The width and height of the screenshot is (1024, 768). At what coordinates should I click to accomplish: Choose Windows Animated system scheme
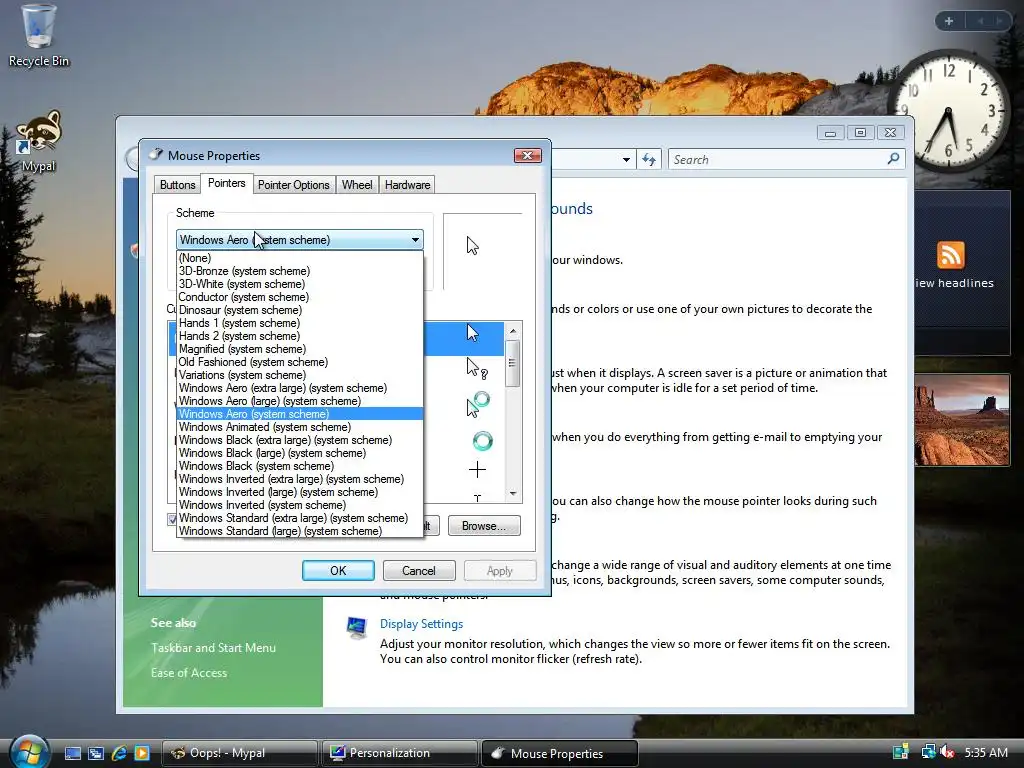click(300, 427)
